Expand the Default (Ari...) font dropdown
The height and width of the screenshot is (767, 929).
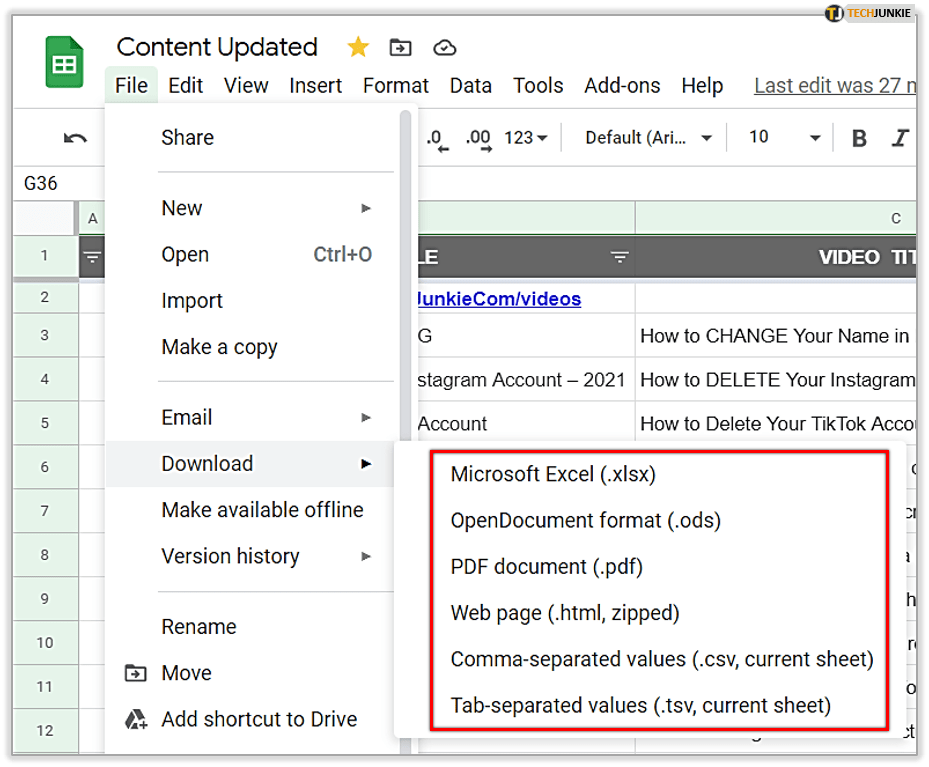click(x=648, y=138)
